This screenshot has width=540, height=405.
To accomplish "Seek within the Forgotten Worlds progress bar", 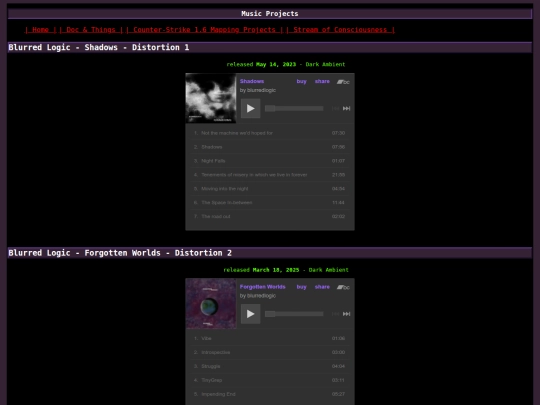I will [x=294, y=314].
